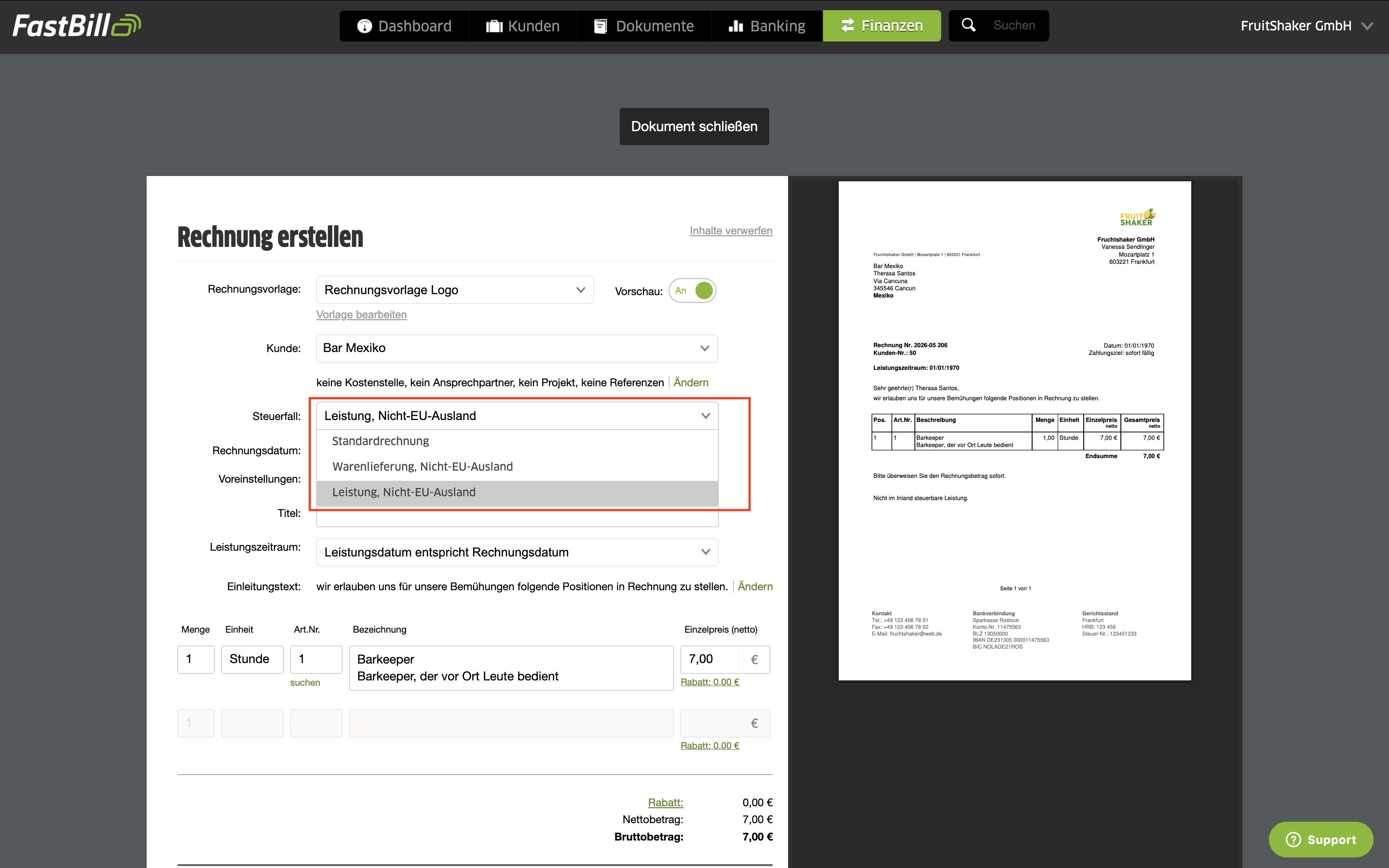The height and width of the screenshot is (868, 1389).
Task: Click the Finanzen arrows icon
Action: point(847,25)
